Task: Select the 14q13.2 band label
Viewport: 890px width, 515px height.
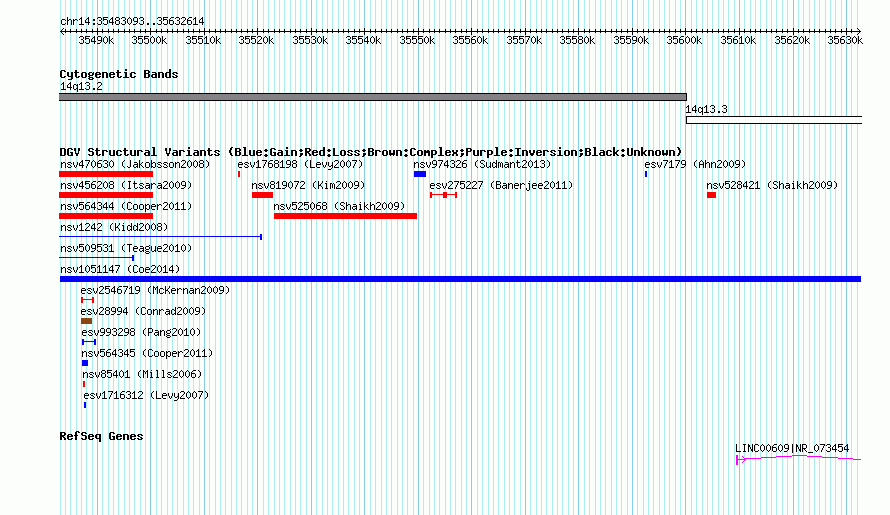Action: tap(81, 86)
